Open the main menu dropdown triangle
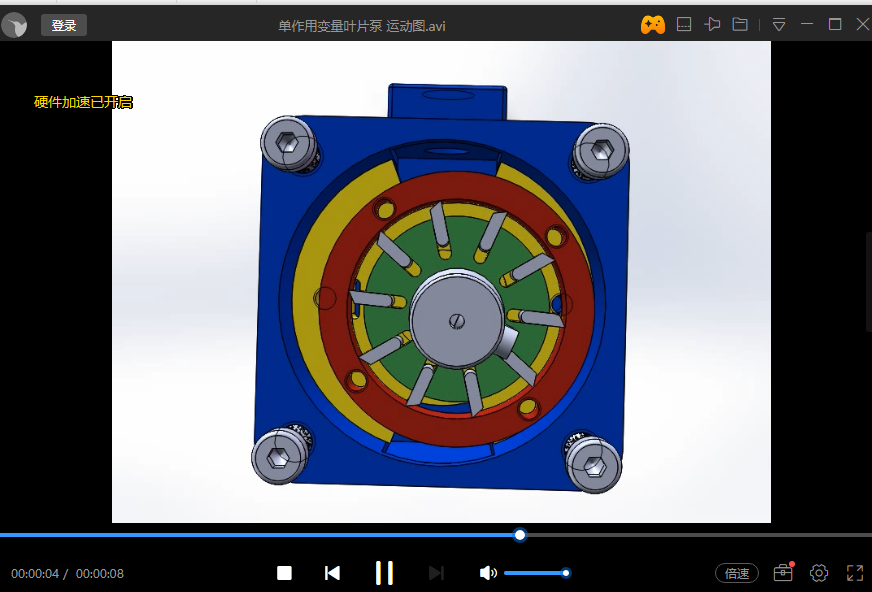The width and height of the screenshot is (872, 592). pyautogui.click(x=779, y=24)
